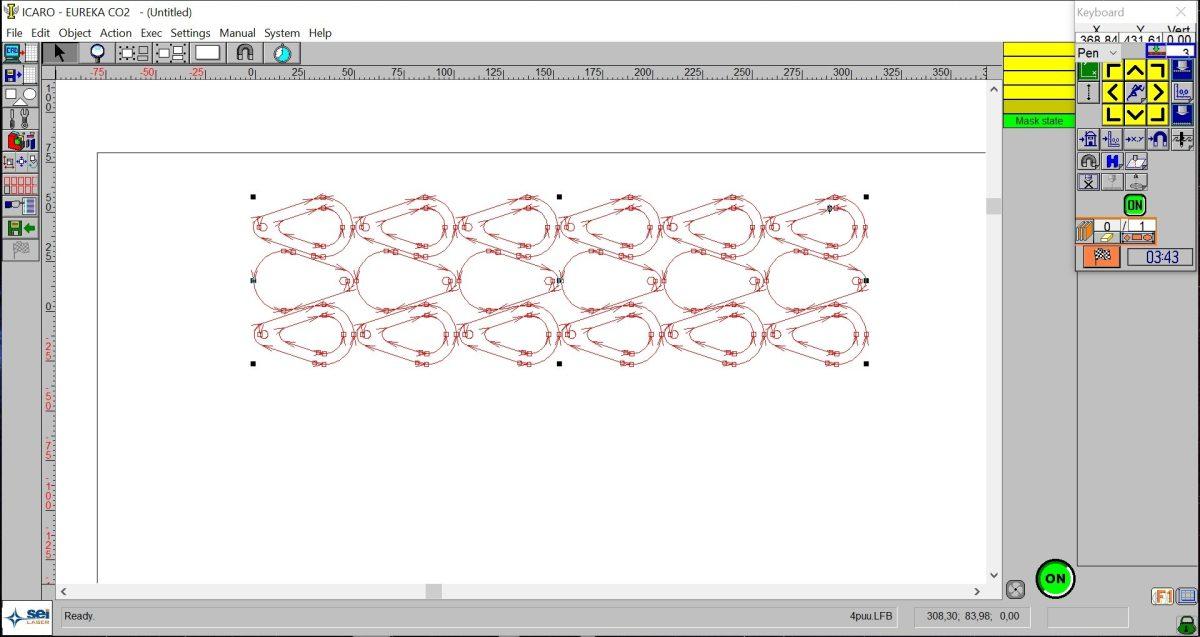Open the stopwatch time estimate tool
The image size is (1200, 637).
tap(283, 53)
